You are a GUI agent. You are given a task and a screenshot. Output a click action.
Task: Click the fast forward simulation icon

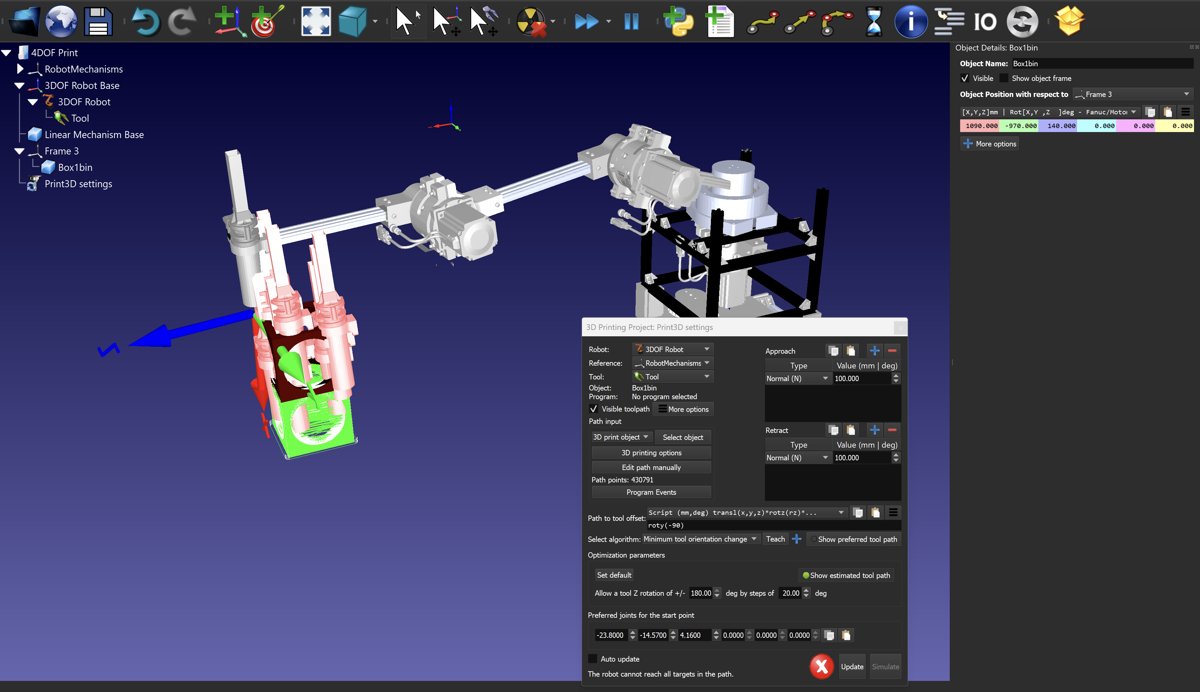coord(587,21)
